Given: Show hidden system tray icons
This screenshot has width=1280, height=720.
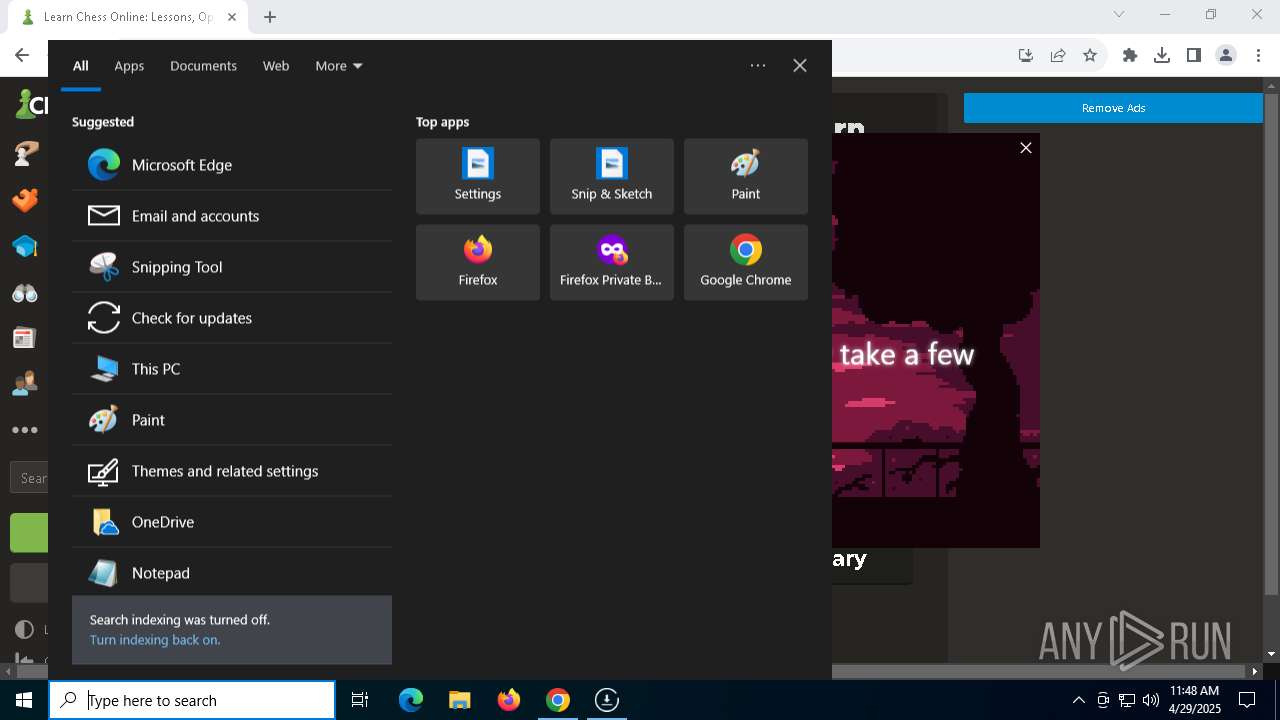Looking at the screenshot, I should [1078, 700].
